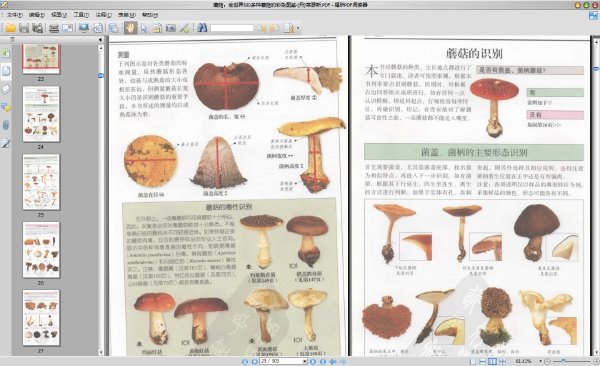Click the email/send toolbar icon next to printer
Screen dimensions: 600x366
coord(67,28)
